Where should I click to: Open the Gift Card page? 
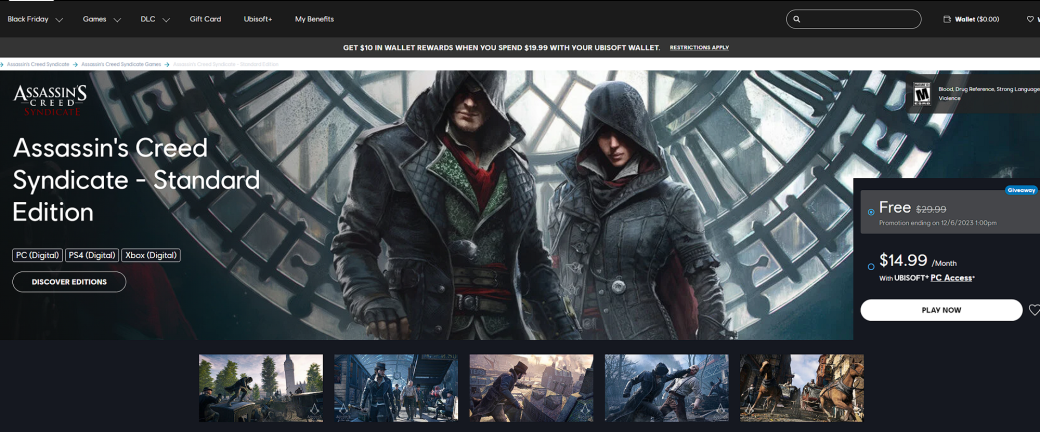(206, 19)
